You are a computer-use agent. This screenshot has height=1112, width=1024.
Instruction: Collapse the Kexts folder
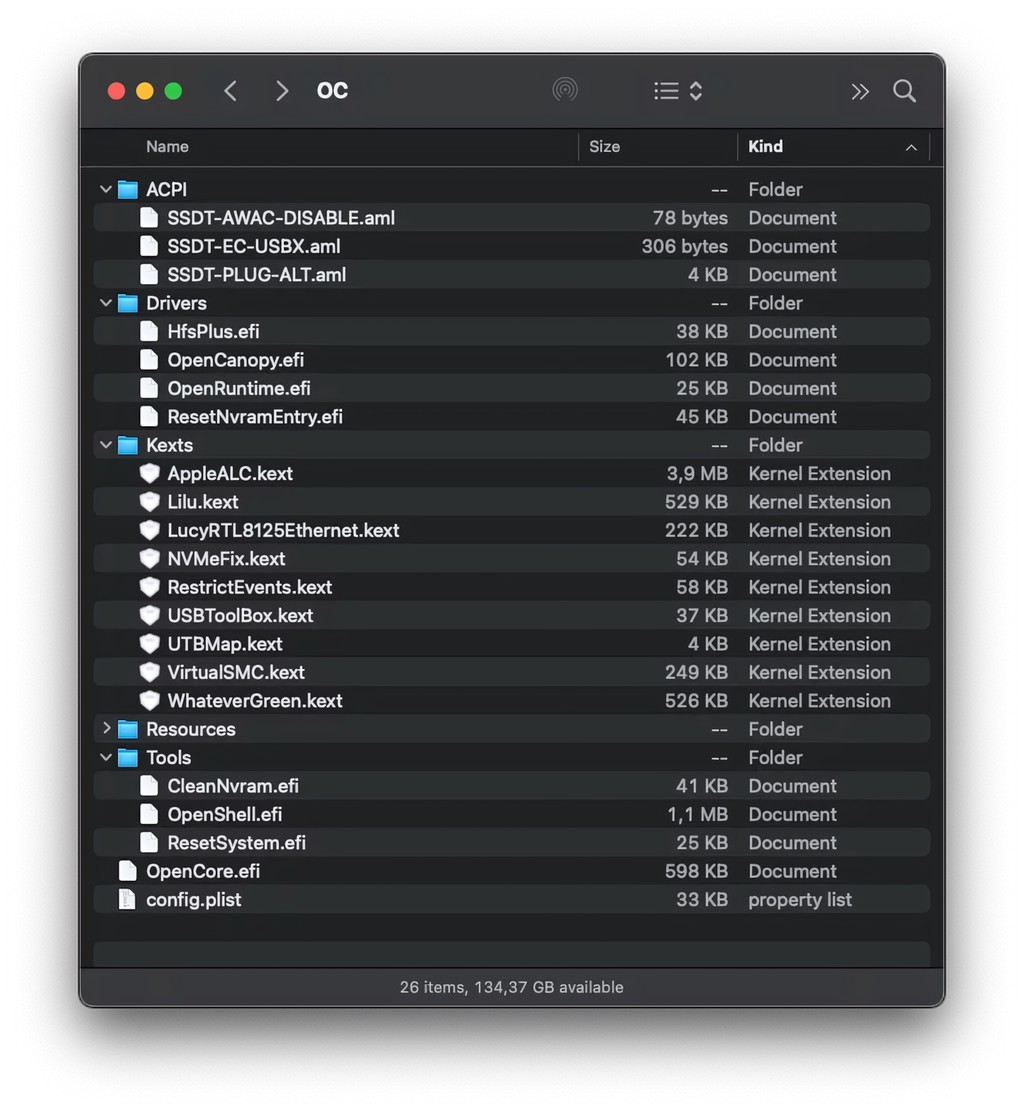[x=105, y=445]
